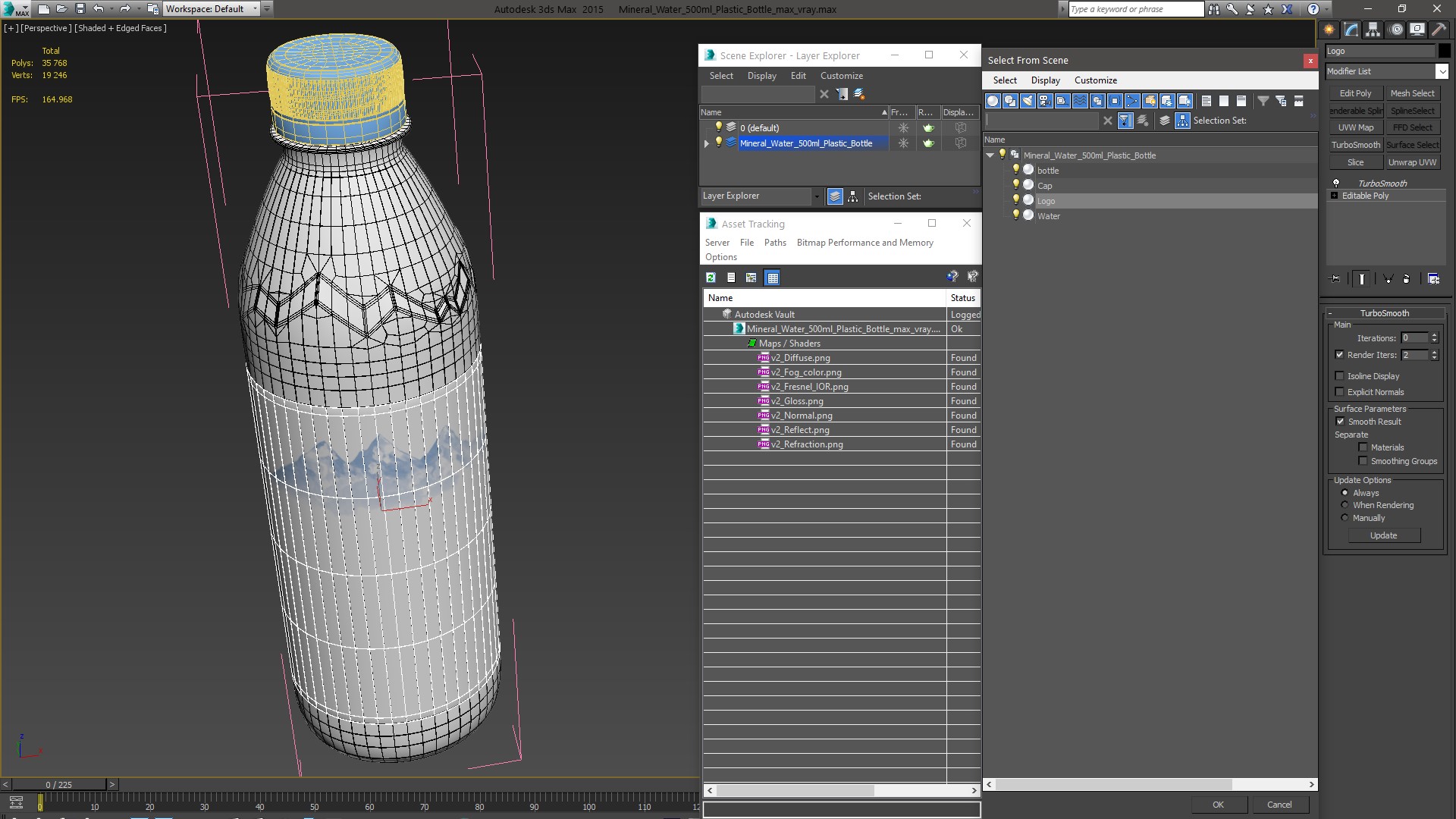Toggle Show End Result in modifier stack

point(1362,279)
